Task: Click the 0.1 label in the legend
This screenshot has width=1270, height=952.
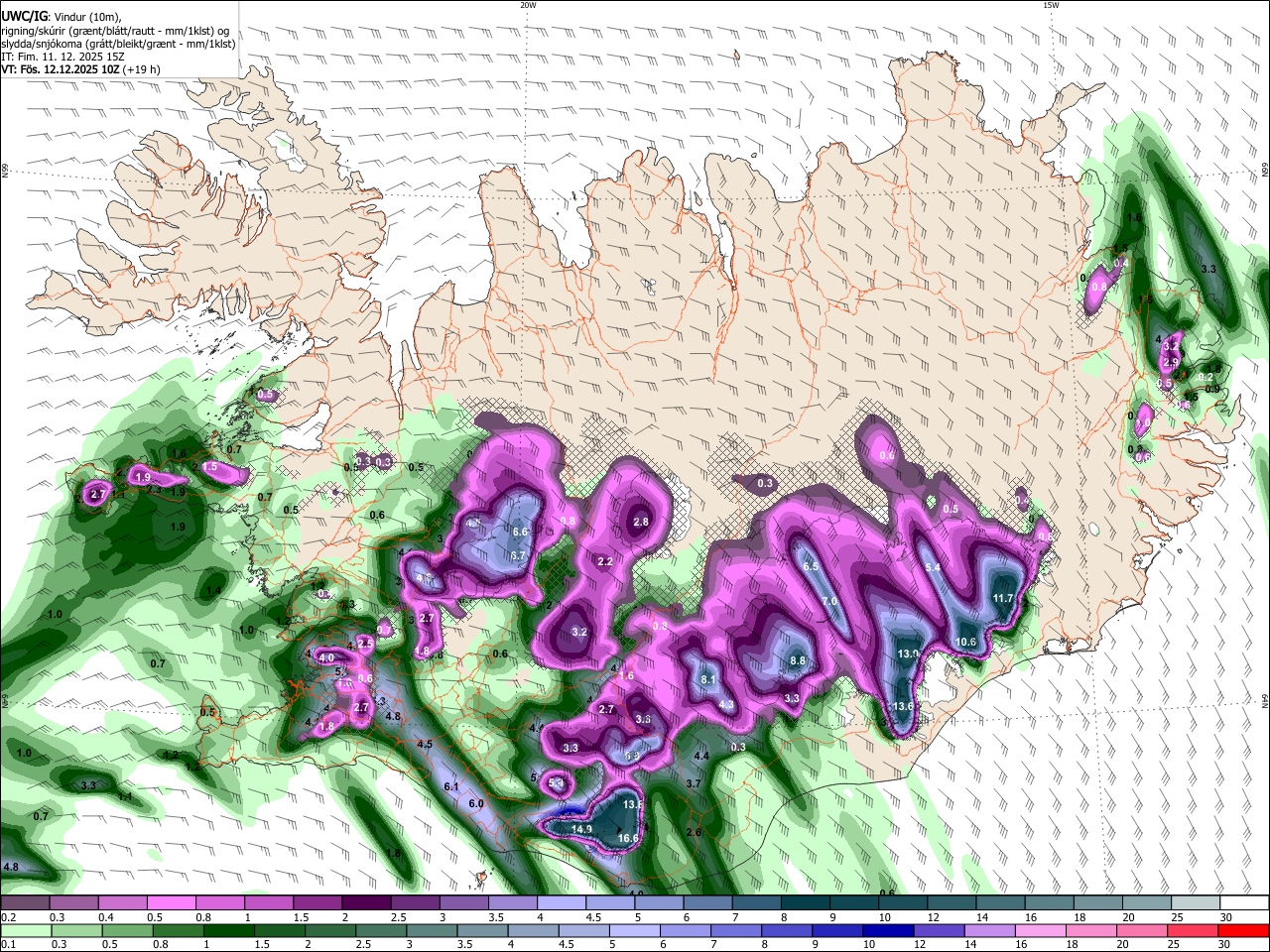Action: 8,944
